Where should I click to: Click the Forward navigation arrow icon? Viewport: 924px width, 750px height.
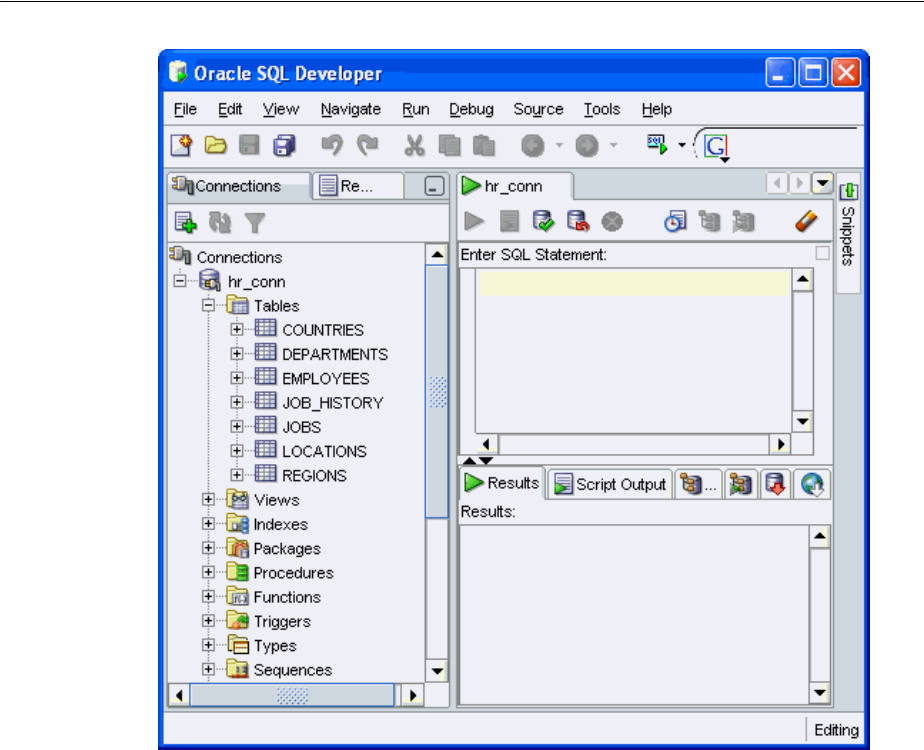(x=587, y=146)
